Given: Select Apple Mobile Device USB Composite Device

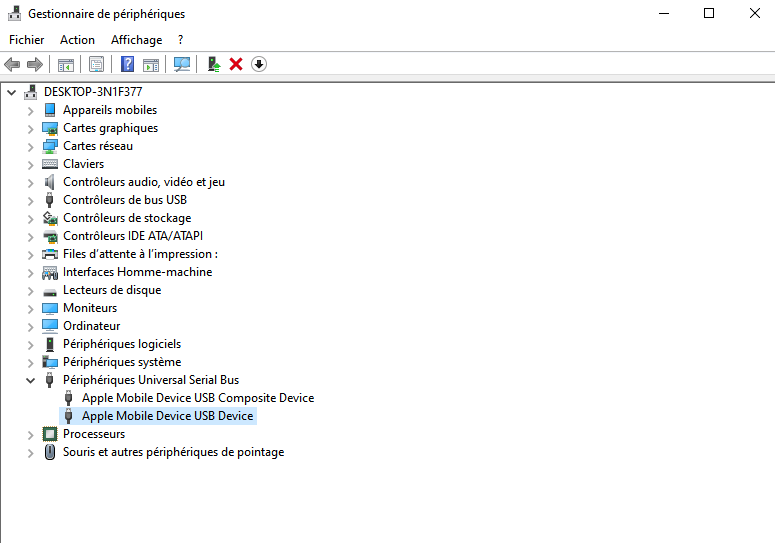Looking at the screenshot, I should click(x=197, y=398).
